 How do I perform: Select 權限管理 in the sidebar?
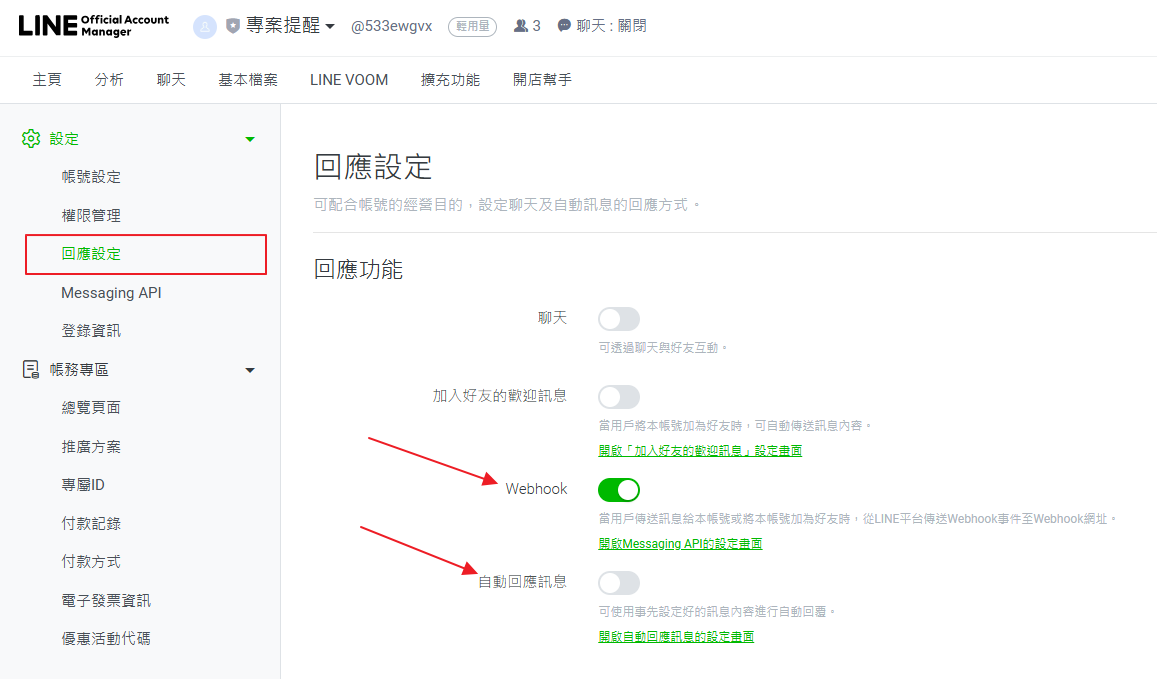(91, 215)
